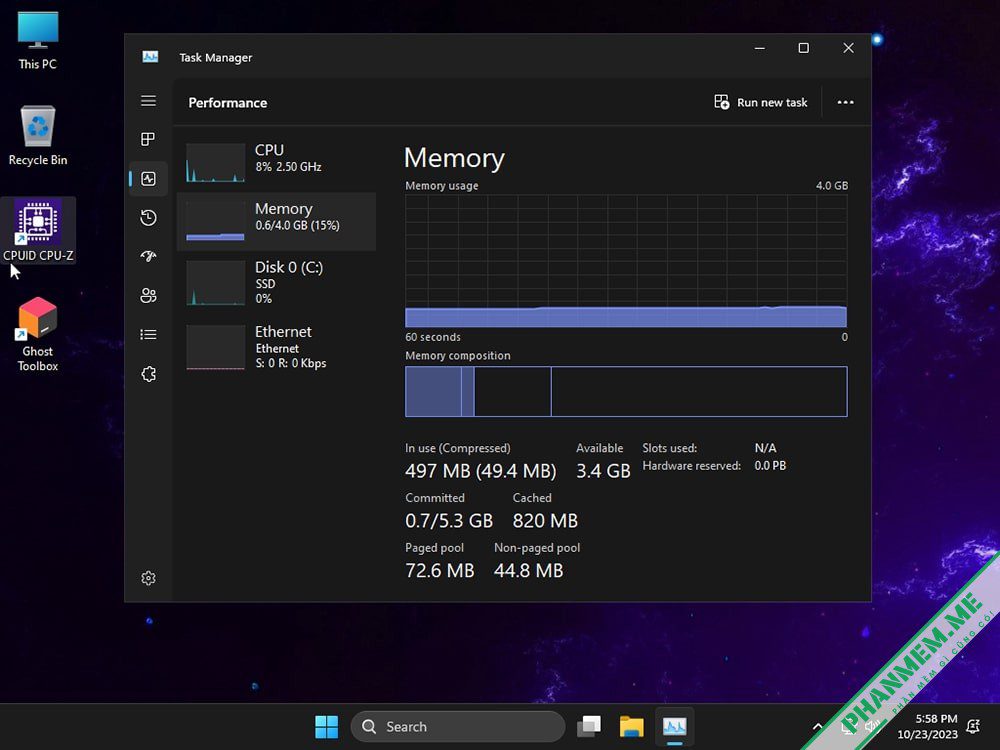Open the Windows Start menu

[x=327, y=726]
